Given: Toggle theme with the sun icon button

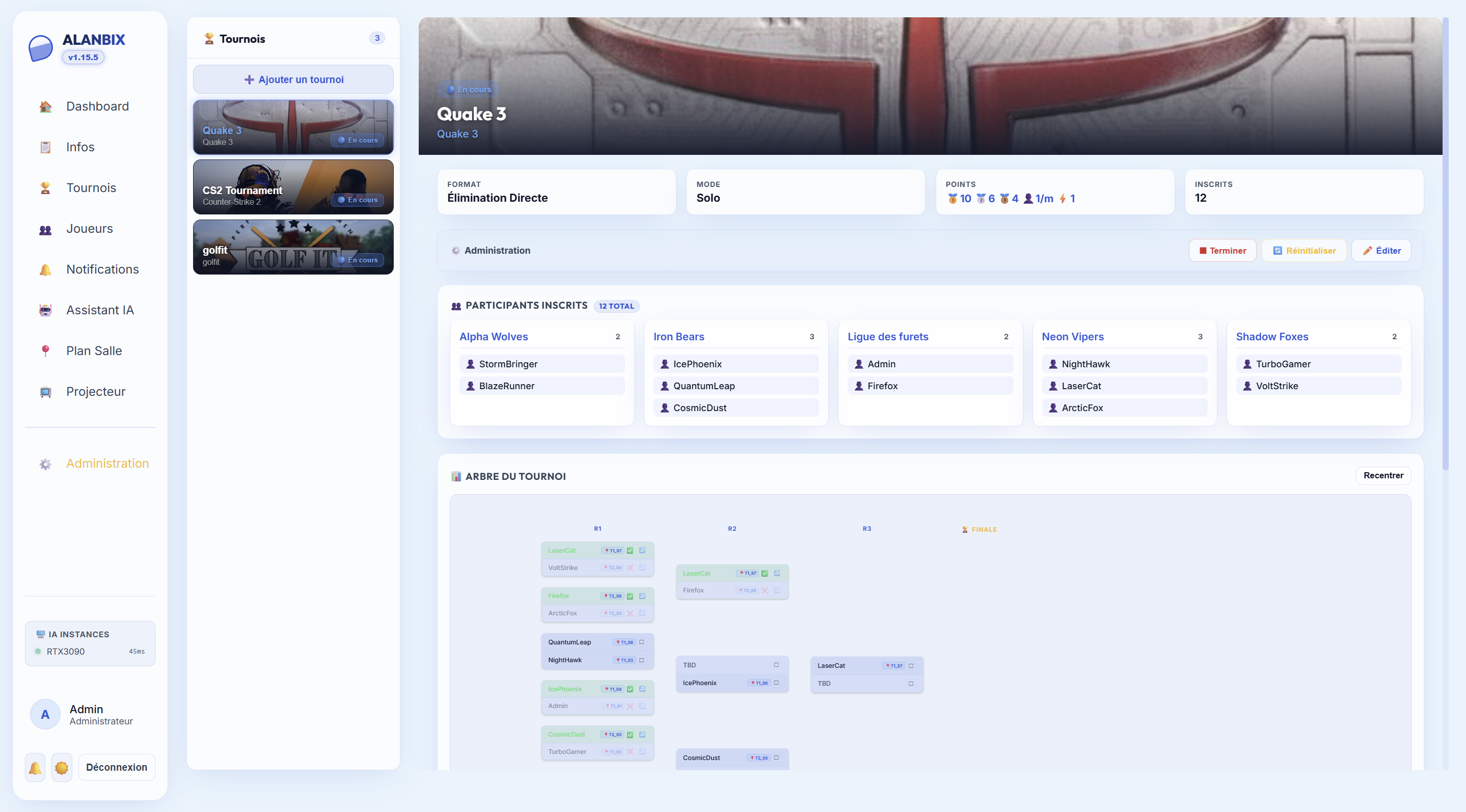Looking at the screenshot, I should coord(62,768).
